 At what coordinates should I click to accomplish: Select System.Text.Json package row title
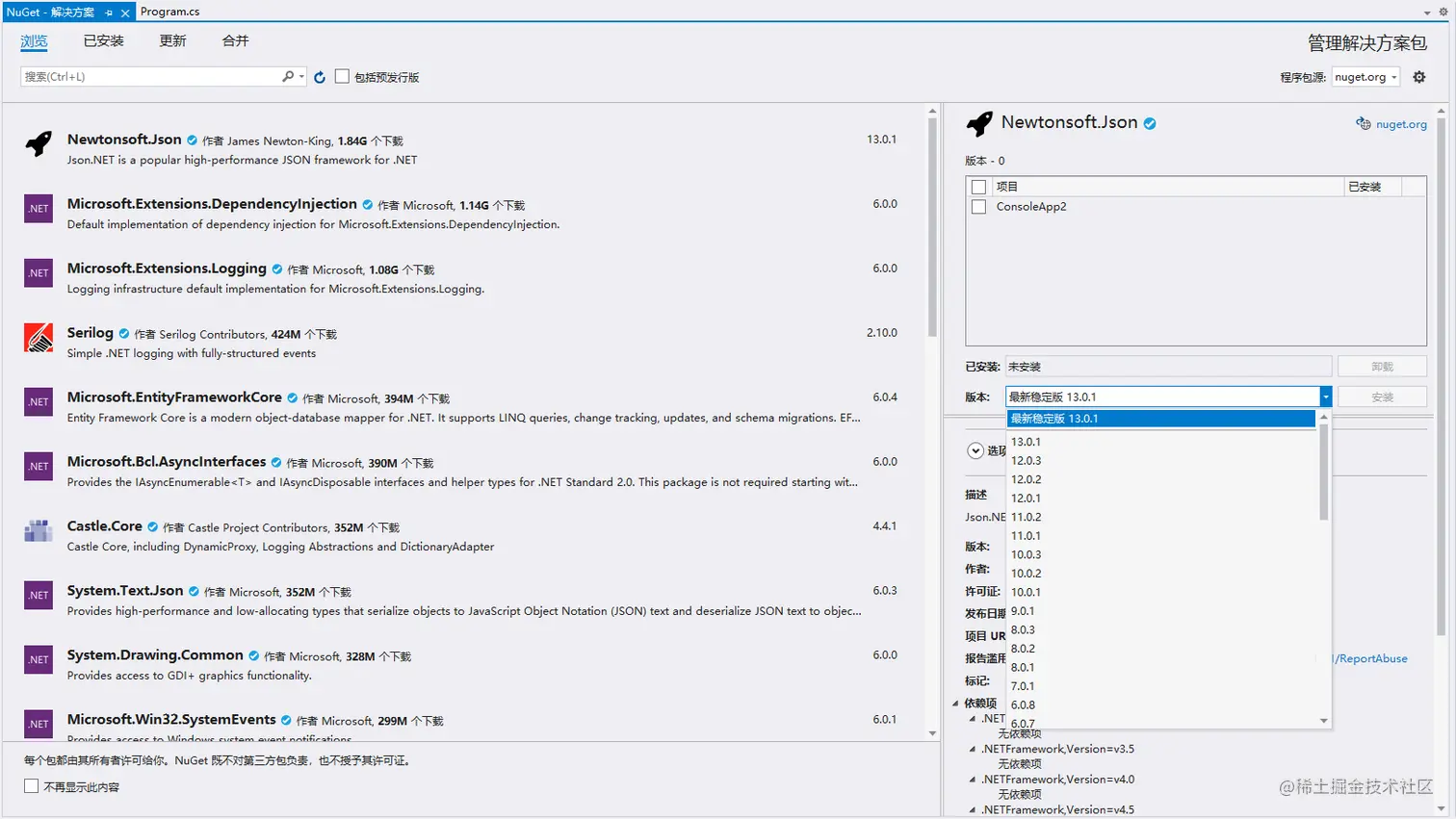point(125,591)
